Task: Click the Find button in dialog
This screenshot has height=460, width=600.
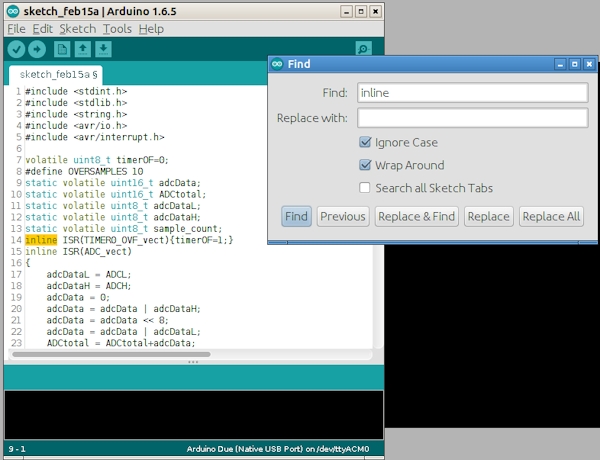Action: coord(297,217)
